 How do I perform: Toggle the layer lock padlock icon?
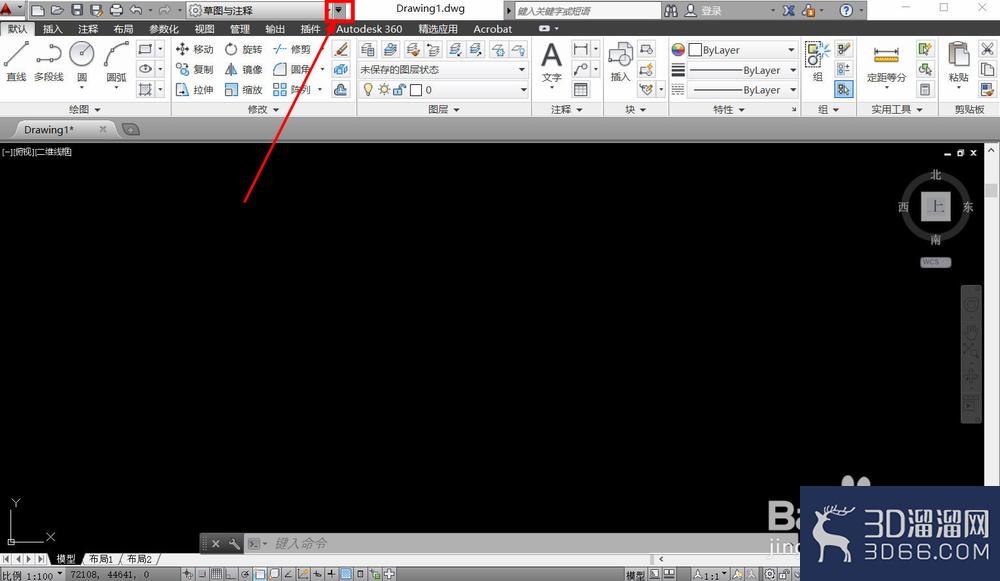pos(400,90)
